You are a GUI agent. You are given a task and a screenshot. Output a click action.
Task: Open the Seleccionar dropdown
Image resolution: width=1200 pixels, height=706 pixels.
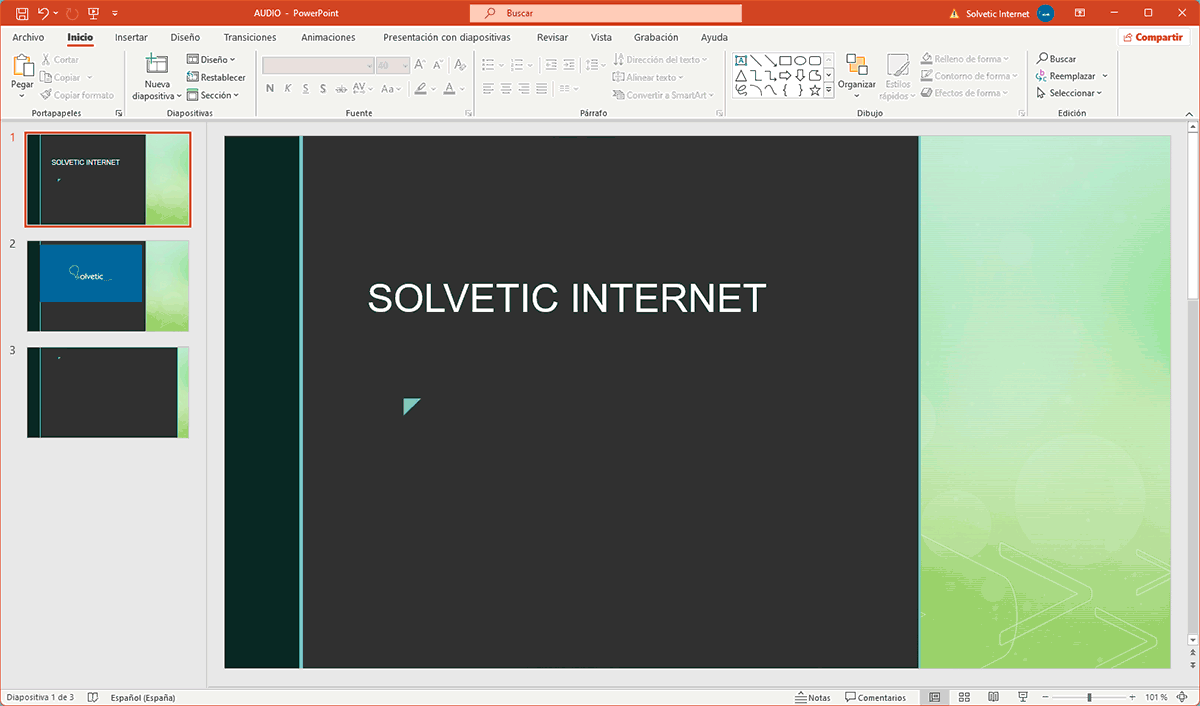(x=1069, y=93)
